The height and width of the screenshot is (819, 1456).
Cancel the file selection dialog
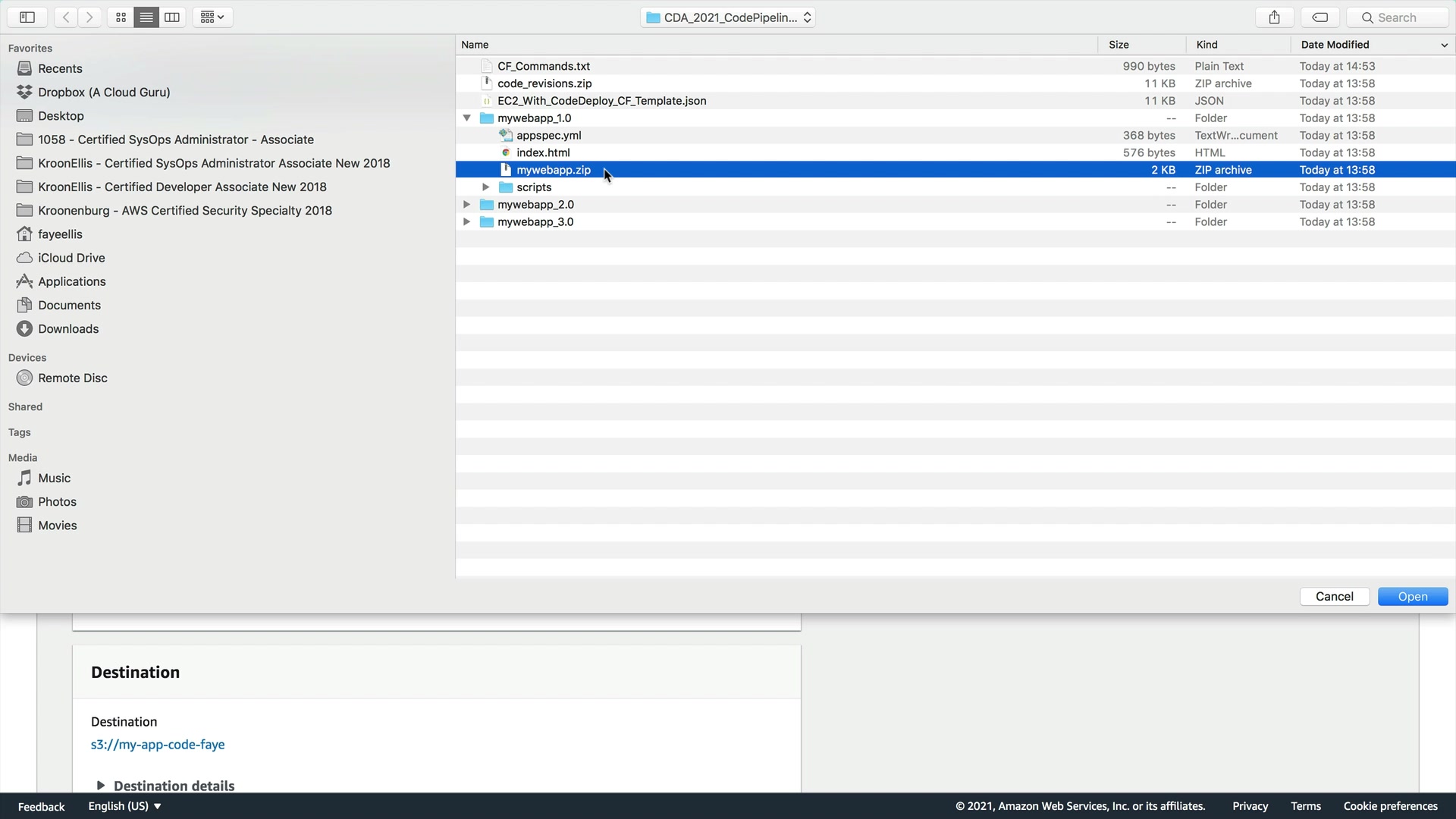point(1334,597)
